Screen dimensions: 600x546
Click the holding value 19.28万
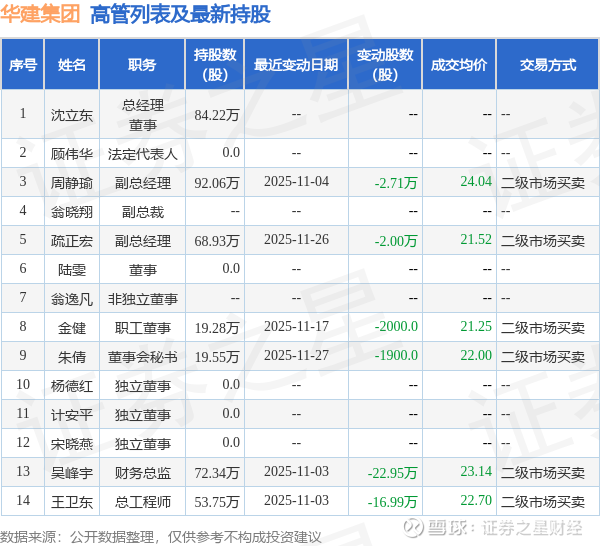pyautogui.click(x=217, y=328)
